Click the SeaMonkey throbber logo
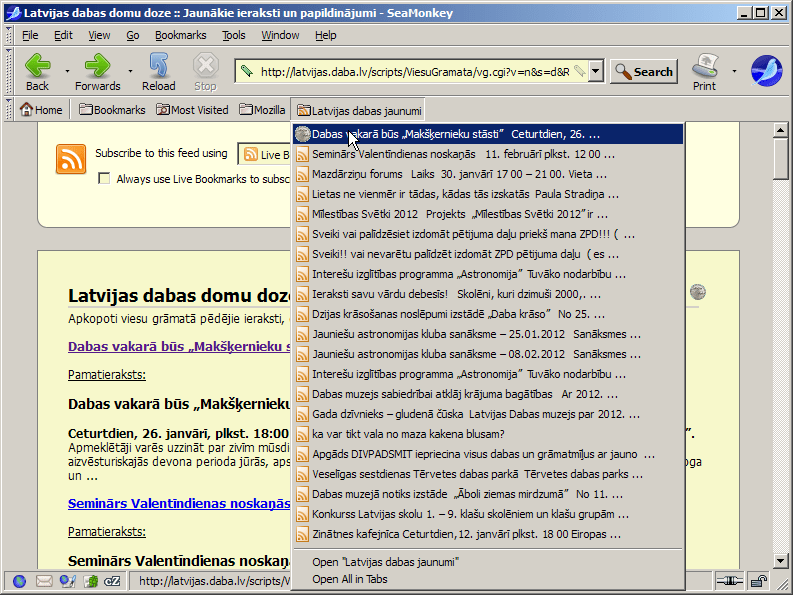This screenshot has height=595, width=793. (x=766, y=71)
